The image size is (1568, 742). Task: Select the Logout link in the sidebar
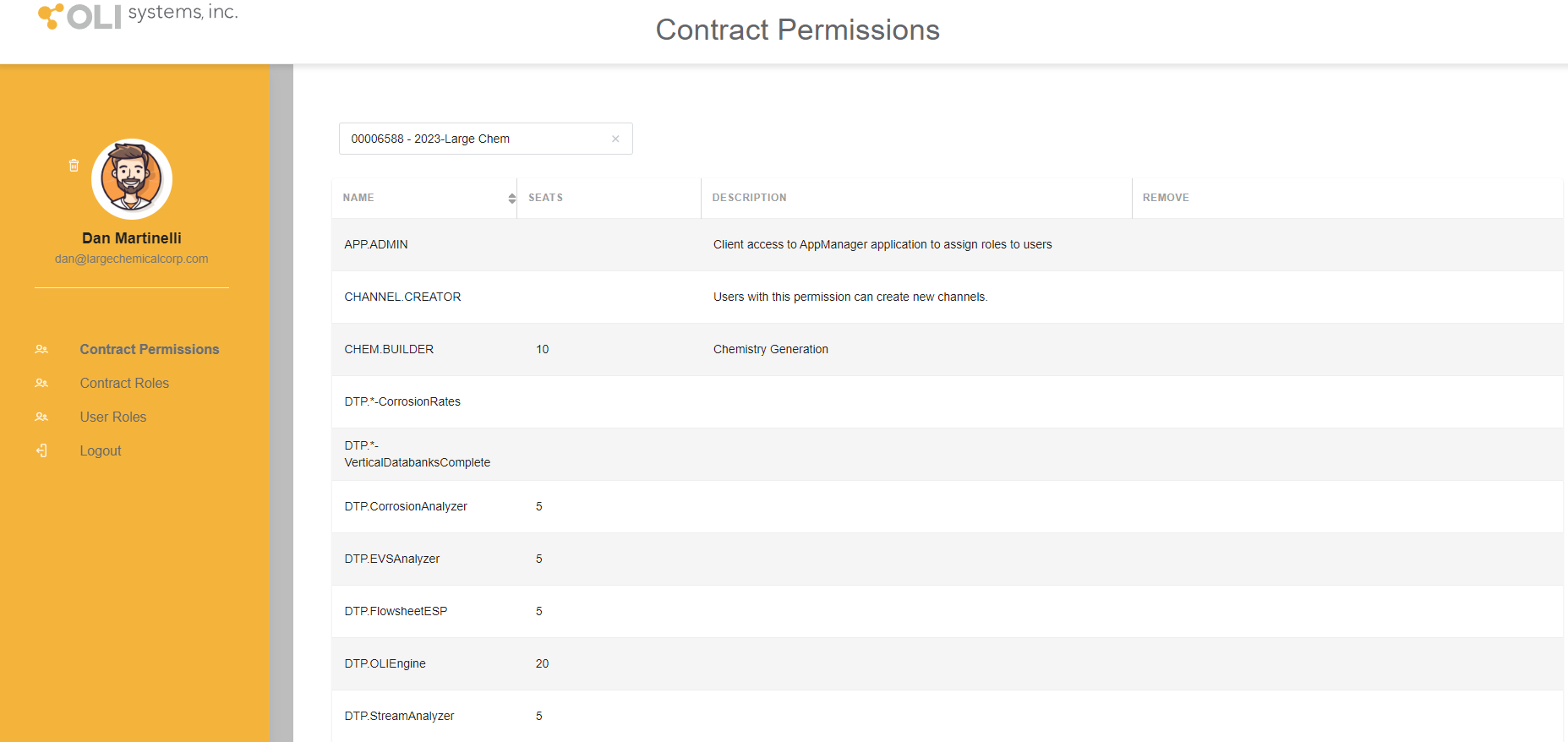[x=101, y=450]
